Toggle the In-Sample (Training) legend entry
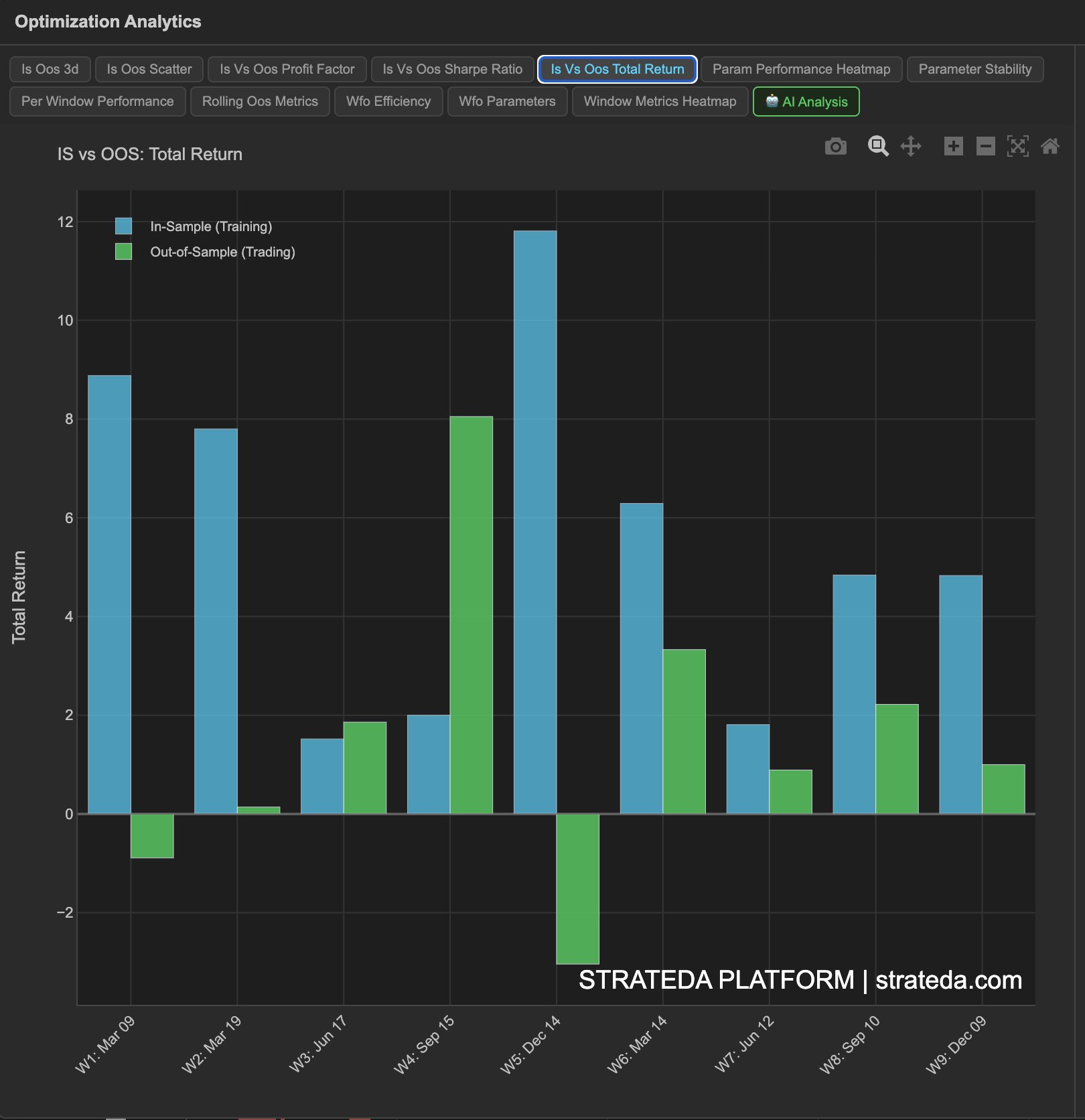 (212, 226)
